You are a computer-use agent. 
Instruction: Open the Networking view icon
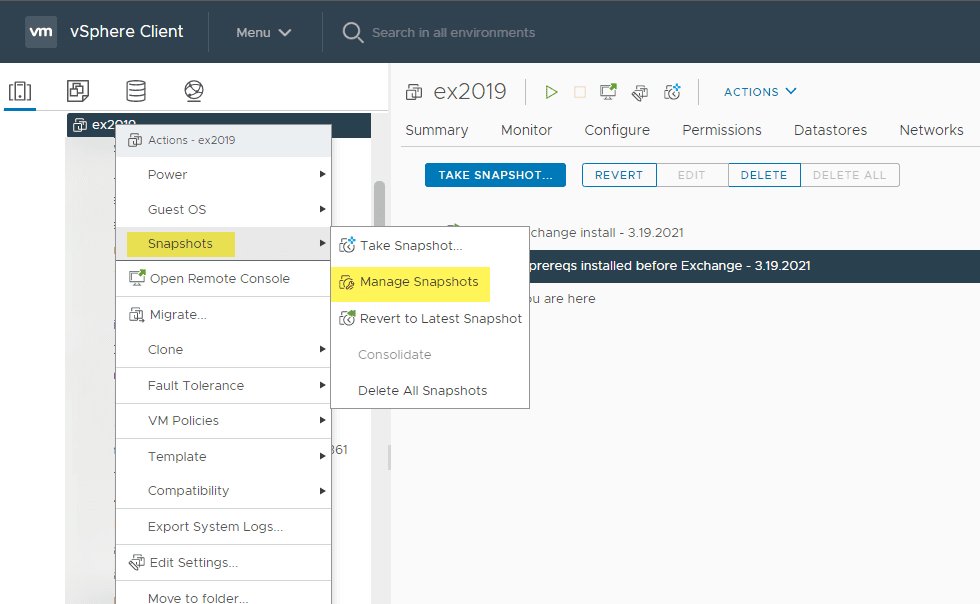pyautogui.click(x=194, y=91)
